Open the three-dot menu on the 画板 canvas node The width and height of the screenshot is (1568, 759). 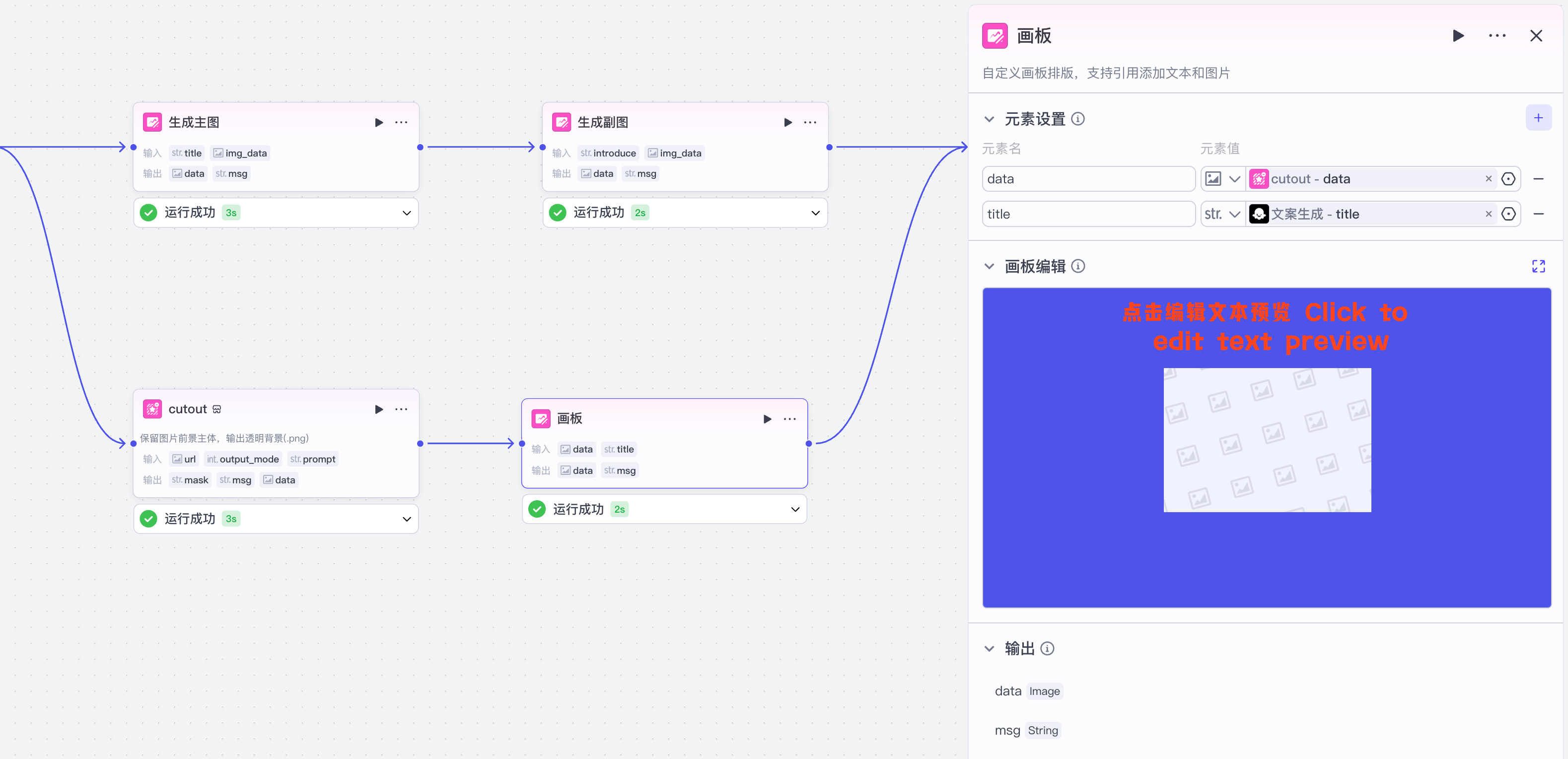coord(789,419)
